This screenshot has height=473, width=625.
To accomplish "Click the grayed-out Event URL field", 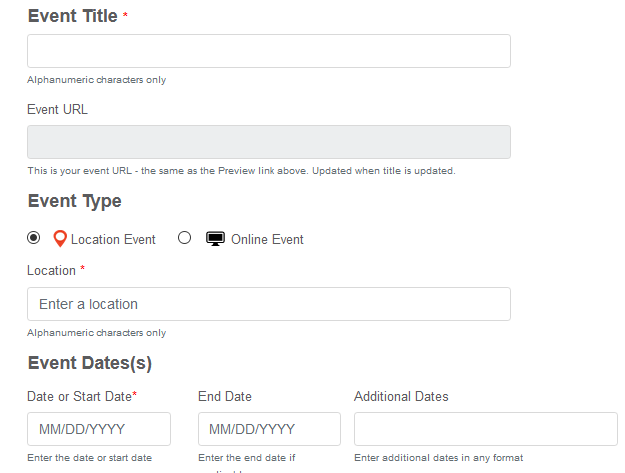I will [x=269, y=142].
